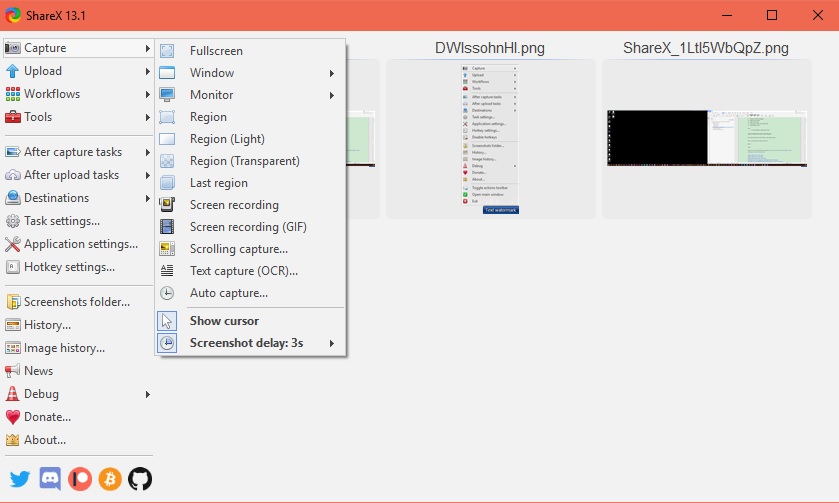Toggle the Show cursor option
The image size is (839, 503).
click(x=250, y=321)
